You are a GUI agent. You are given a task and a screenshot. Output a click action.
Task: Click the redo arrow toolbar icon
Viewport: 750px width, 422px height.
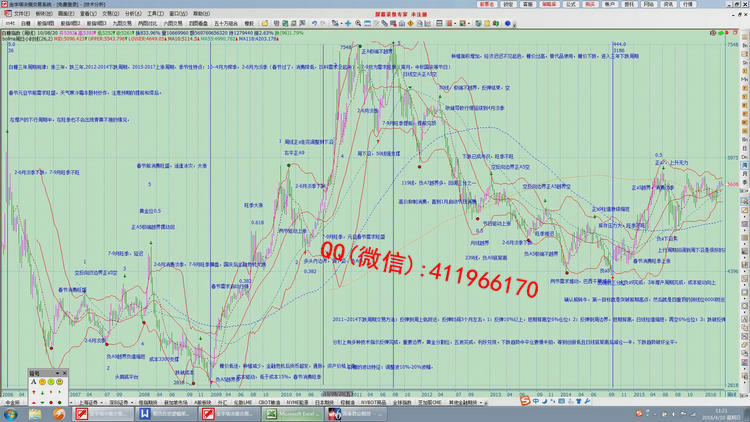(323, 23)
